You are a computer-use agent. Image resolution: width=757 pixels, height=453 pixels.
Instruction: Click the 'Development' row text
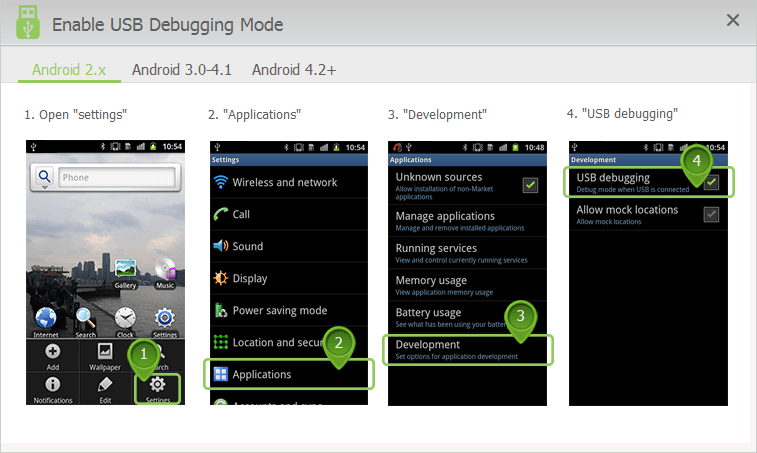[x=428, y=345]
